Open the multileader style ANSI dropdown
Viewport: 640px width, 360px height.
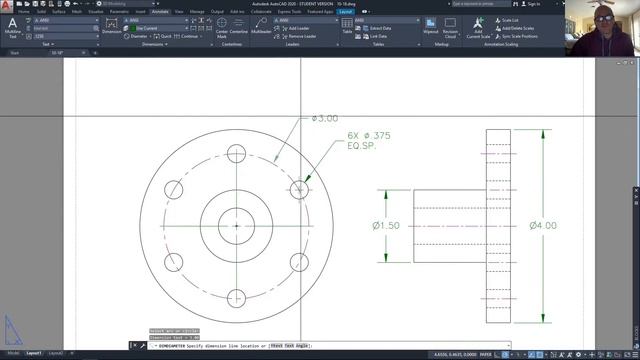306,20
